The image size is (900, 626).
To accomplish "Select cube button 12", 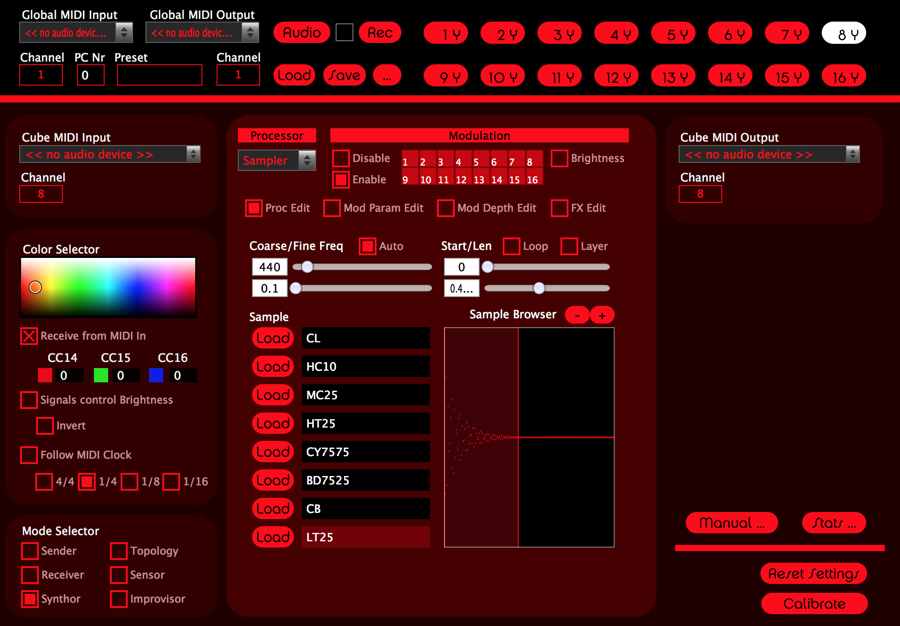I will pos(616,76).
